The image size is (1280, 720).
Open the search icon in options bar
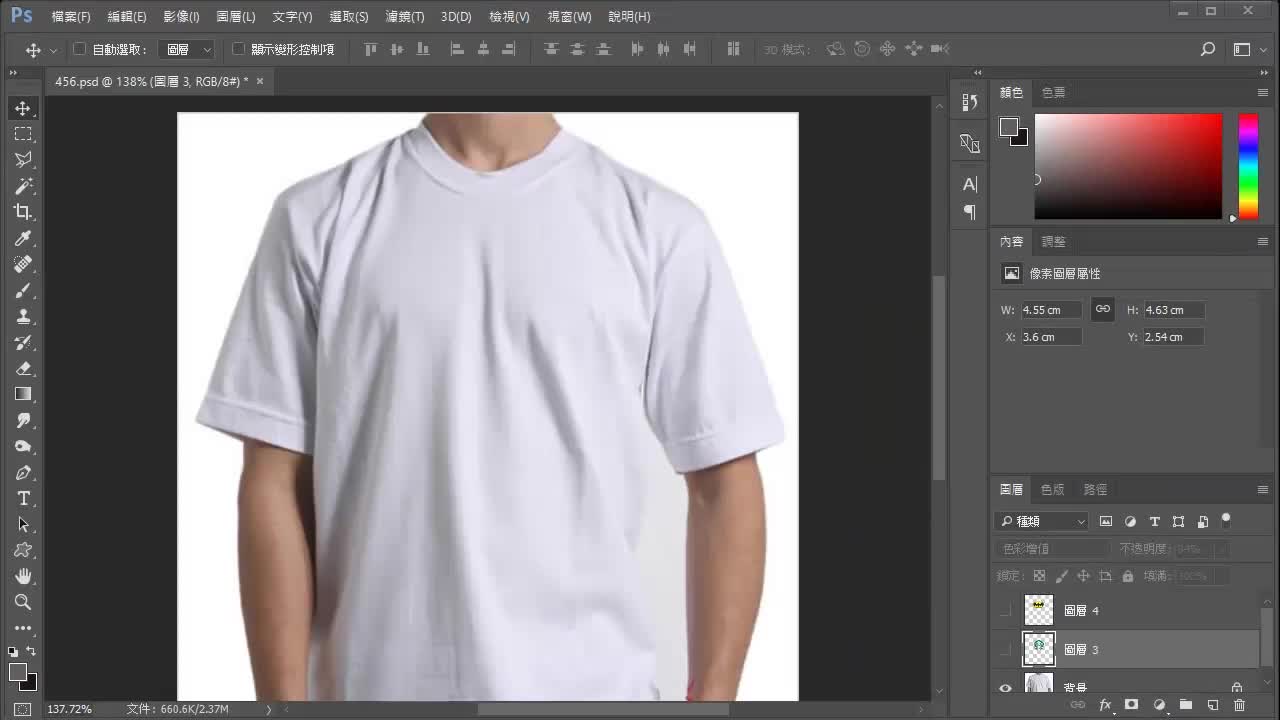[x=1207, y=49]
